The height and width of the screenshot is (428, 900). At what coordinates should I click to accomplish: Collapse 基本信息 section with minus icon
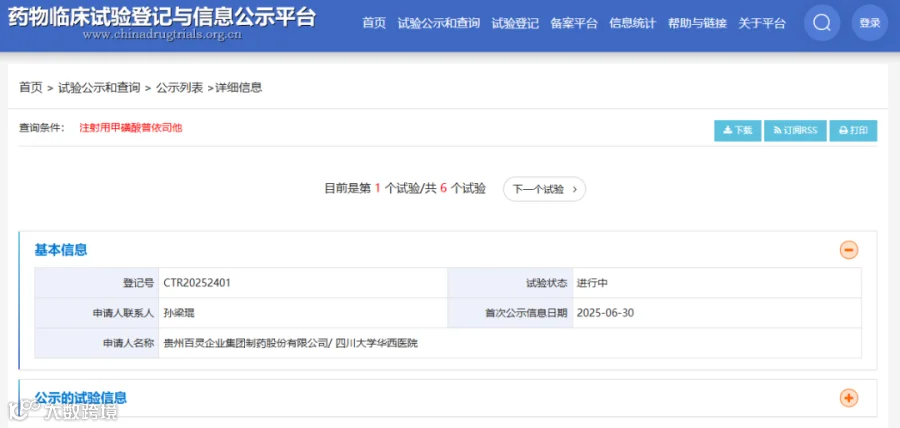[849, 250]
